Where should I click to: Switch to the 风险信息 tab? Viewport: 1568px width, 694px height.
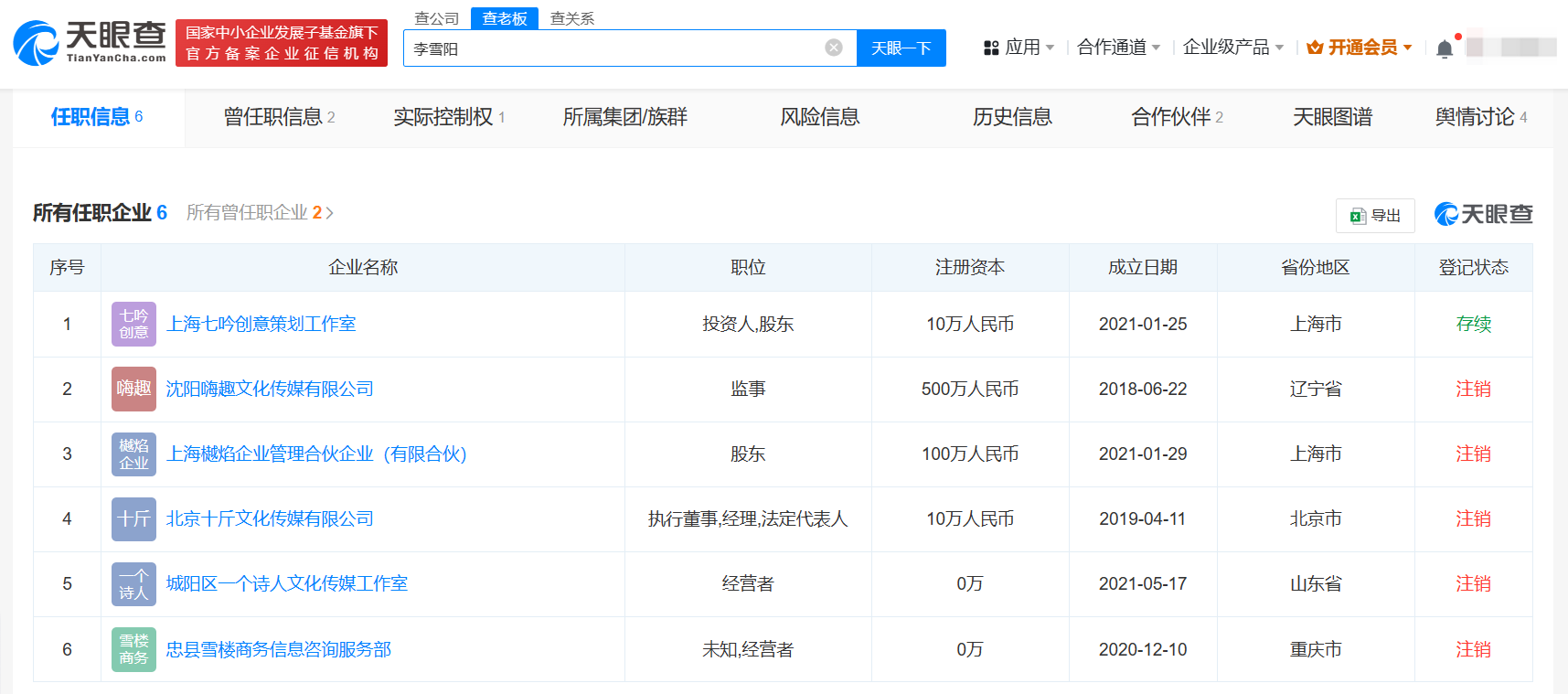819,117
